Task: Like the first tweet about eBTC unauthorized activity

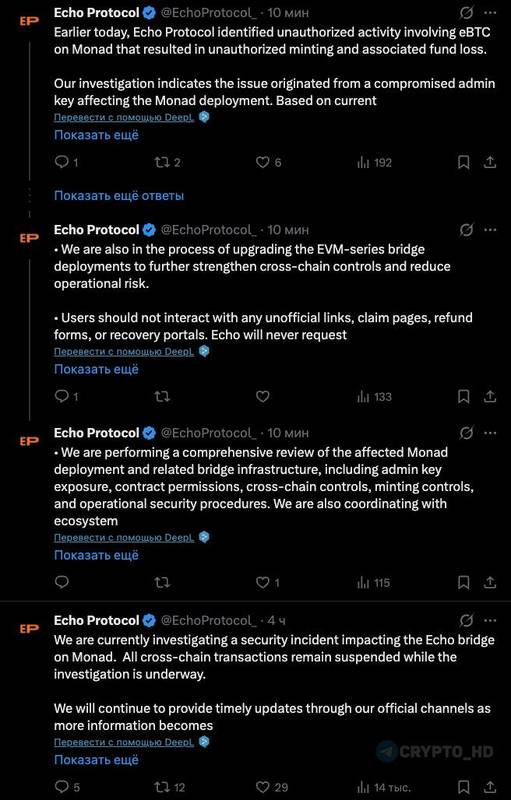Action: (268, 163)
